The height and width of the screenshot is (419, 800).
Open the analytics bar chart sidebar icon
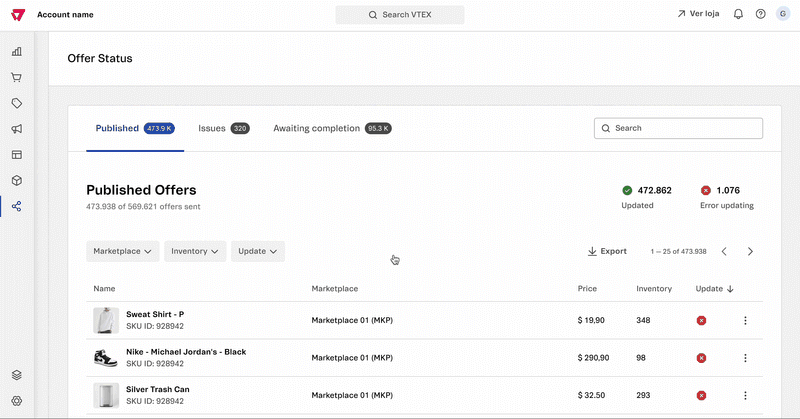[x=17, y=51]
